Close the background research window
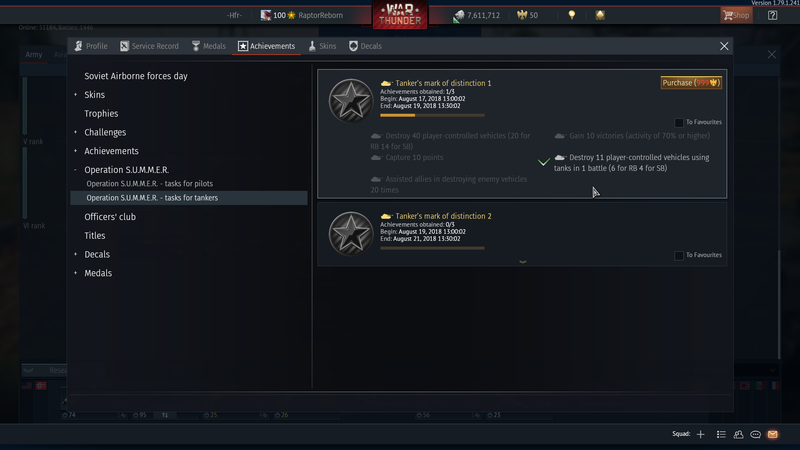 pyautogui.click(x=771, y=55)
